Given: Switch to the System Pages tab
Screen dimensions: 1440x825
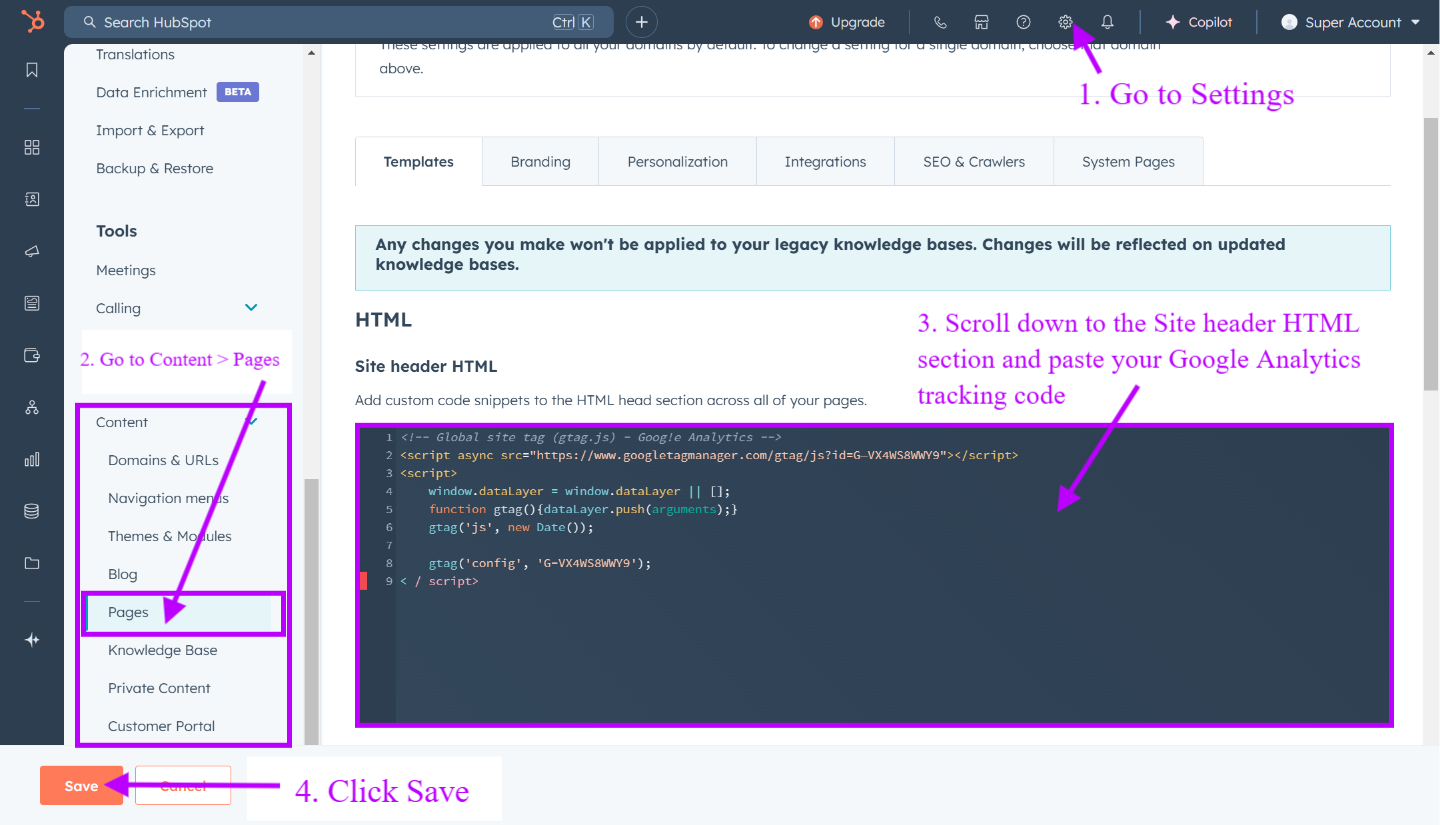Looking at the screenshot, I should 1128,162.
